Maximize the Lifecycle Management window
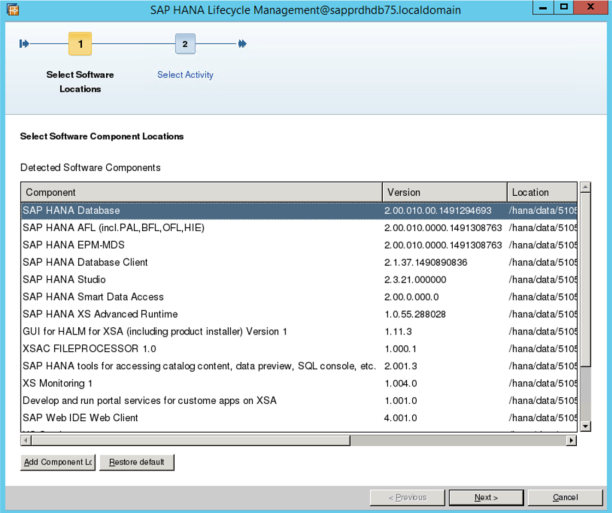This screenshot has height=513, width=612. pyautogui.click(x=564, y=8)
